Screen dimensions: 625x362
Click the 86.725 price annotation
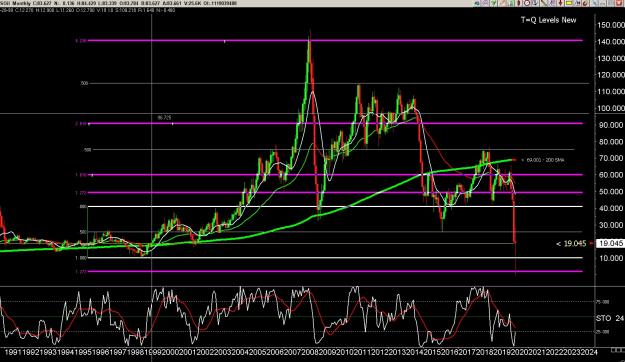pyautogui.click(x=164, y=118)
